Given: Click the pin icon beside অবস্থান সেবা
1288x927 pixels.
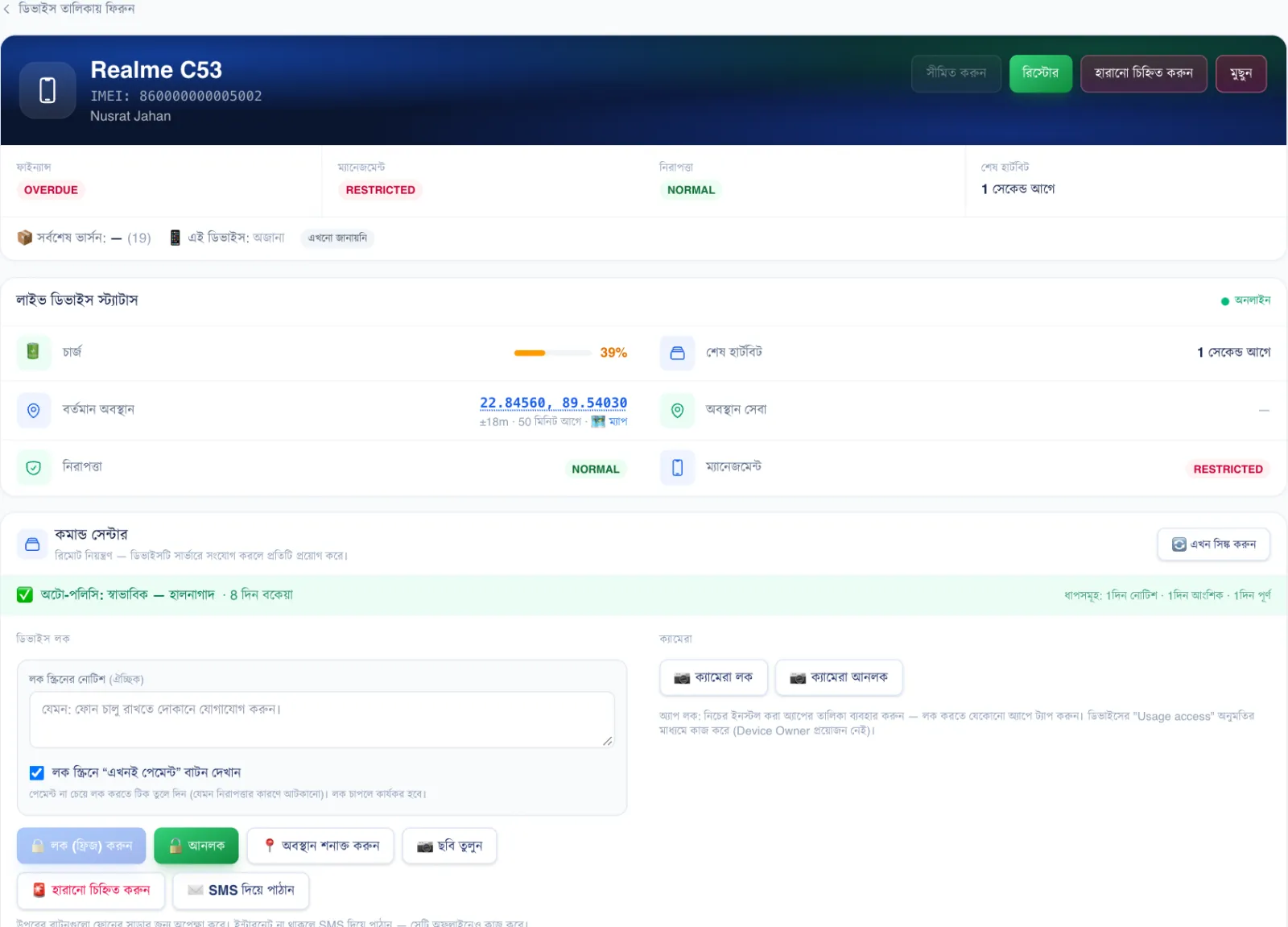Looking at the screenshot, I should tap(677, 411).
